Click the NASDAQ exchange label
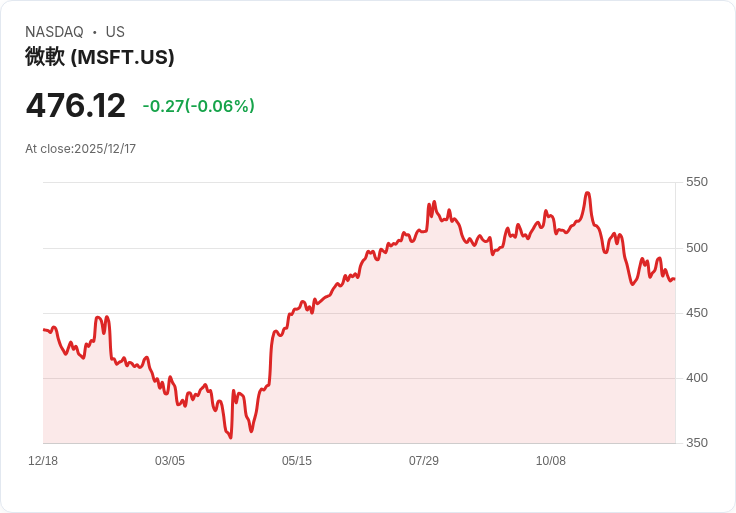736x513 pixels. (x=54, y=32)
